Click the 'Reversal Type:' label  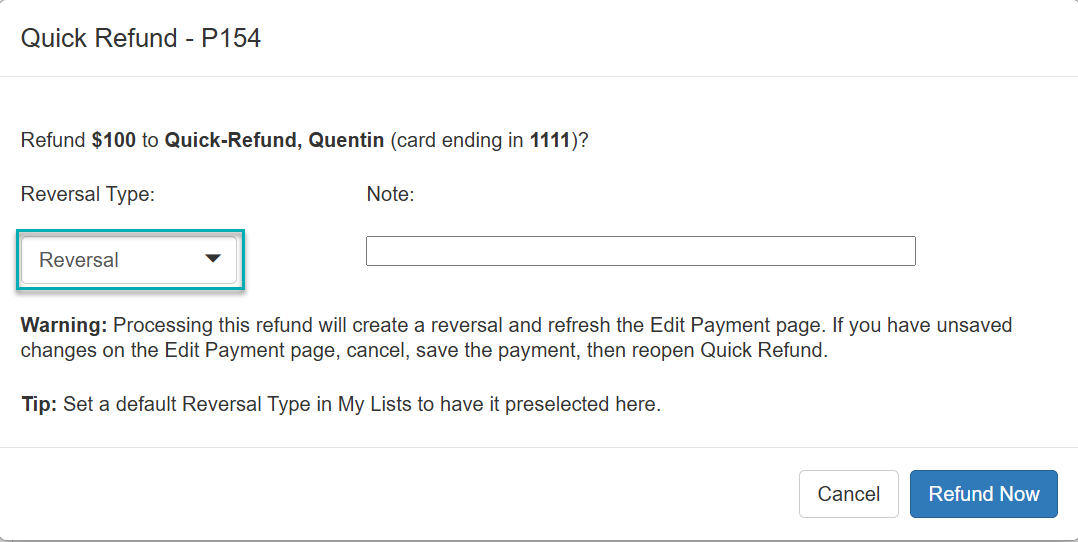(88, 194)
